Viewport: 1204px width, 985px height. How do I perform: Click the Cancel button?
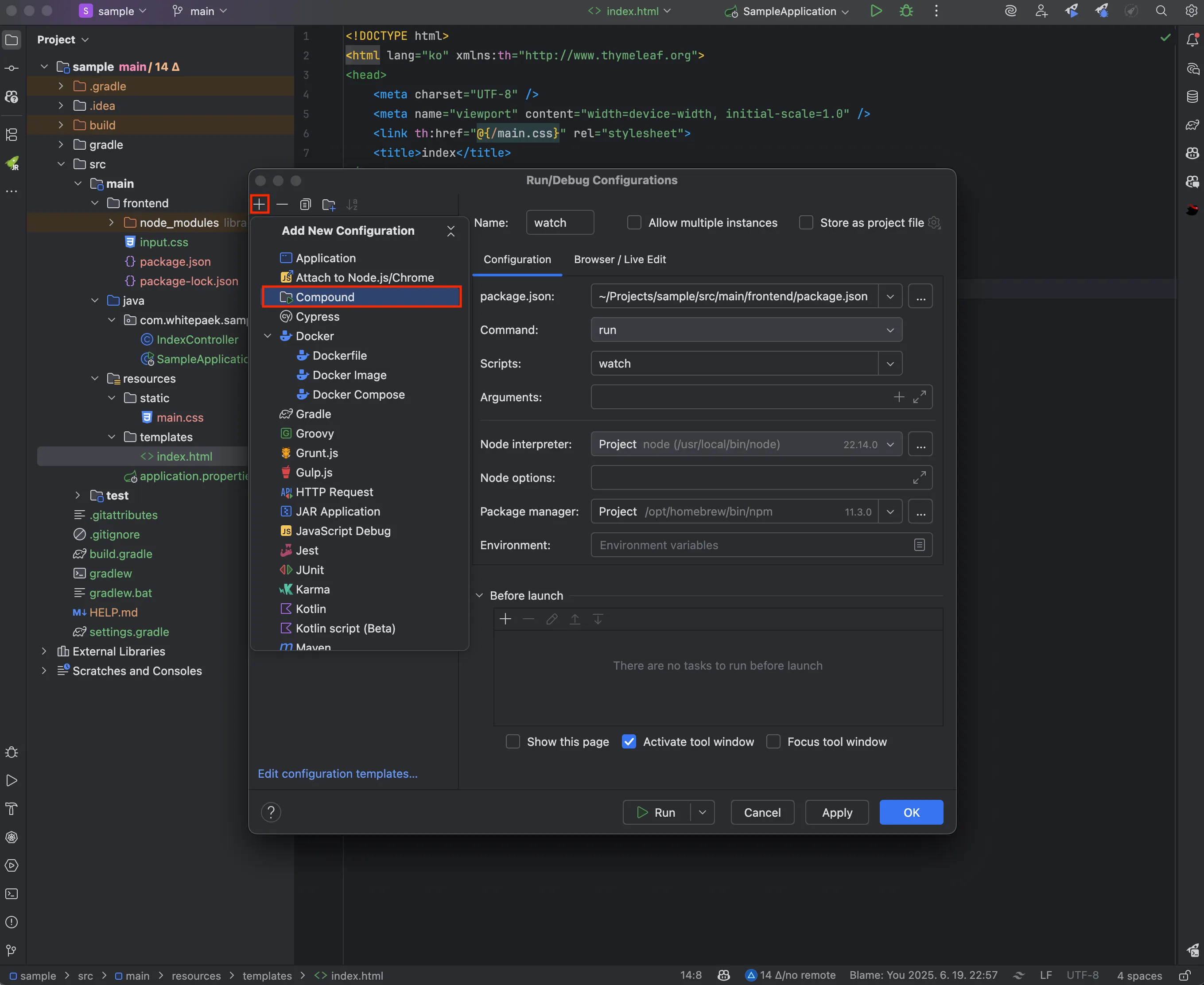(x=762, y=813)
